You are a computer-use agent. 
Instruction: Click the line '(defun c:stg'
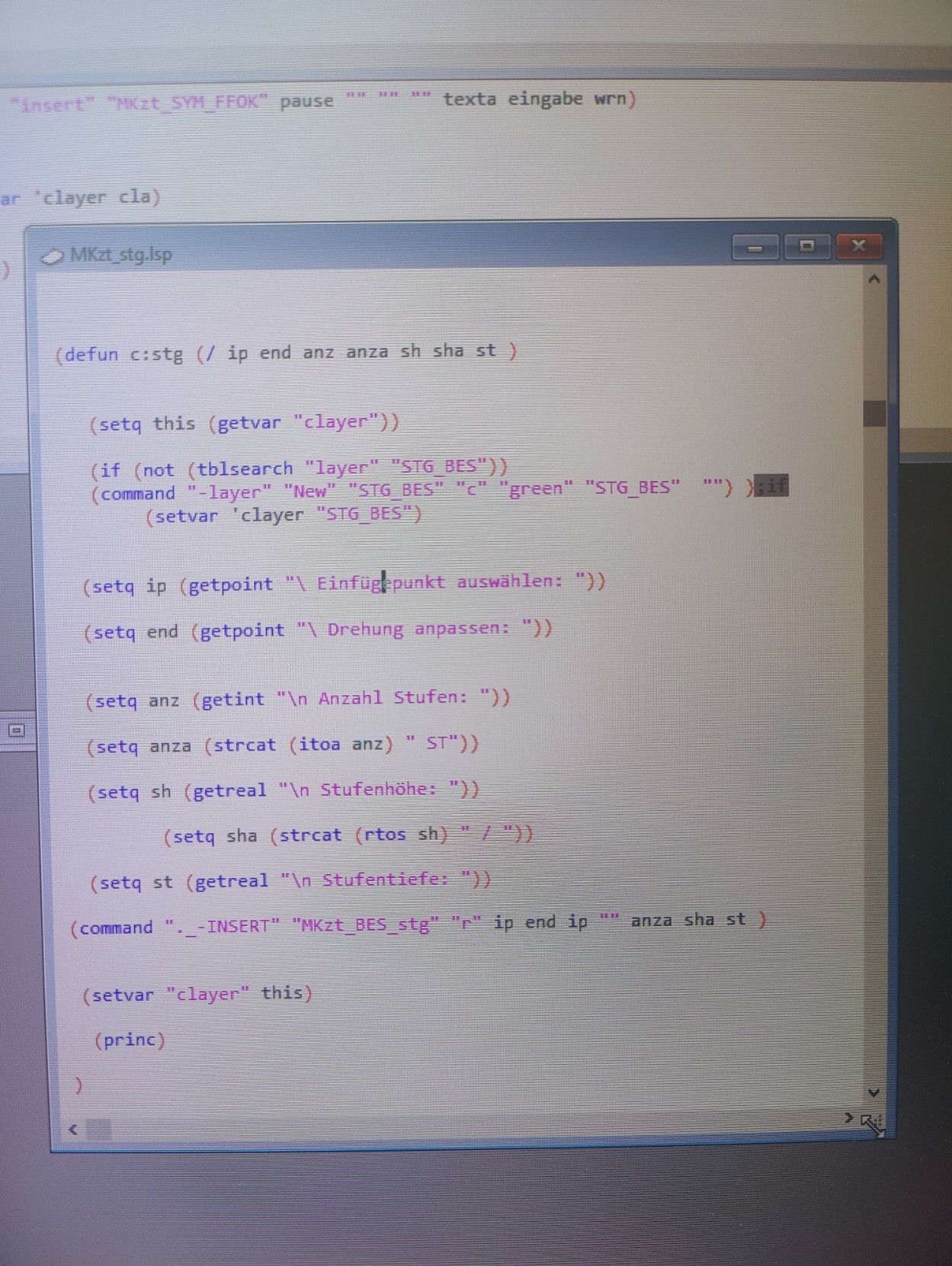tap(286, 353)
